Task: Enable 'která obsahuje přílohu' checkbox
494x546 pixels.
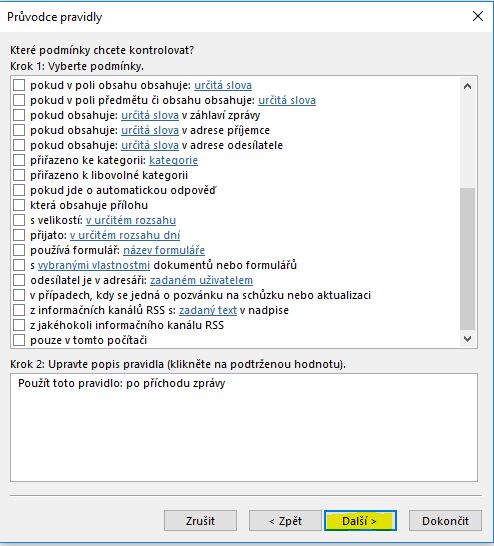Action: click(19, 205)
